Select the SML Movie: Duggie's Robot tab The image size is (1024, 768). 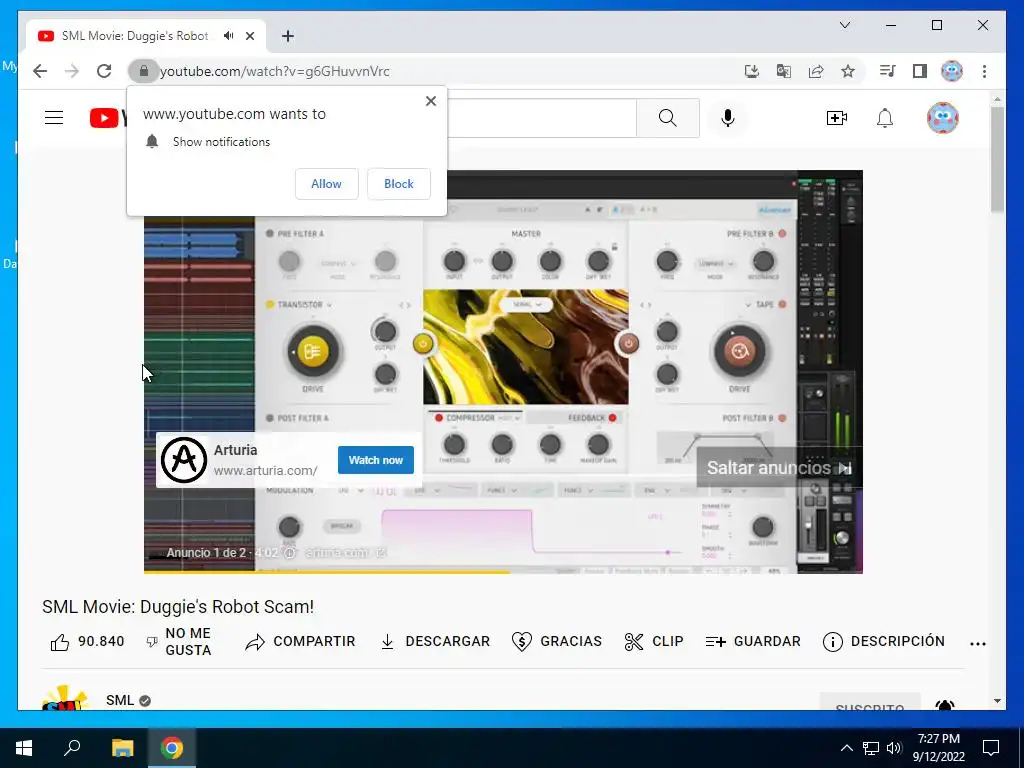point(134,36)
